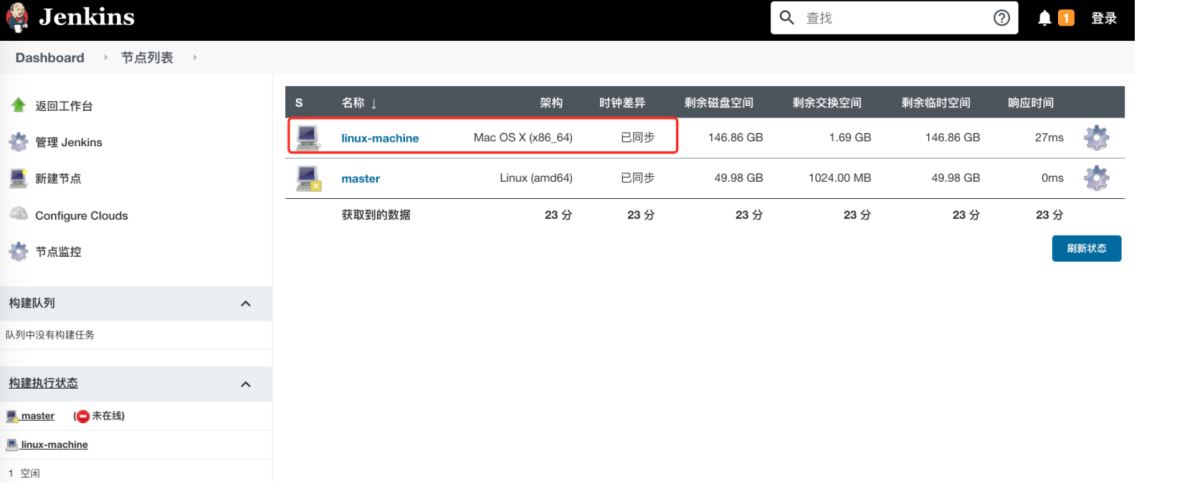Sort table by 剩余交换空间 column header
Image resolution: width=1200 pixels, height=504 pixels.
coord(827,103)
